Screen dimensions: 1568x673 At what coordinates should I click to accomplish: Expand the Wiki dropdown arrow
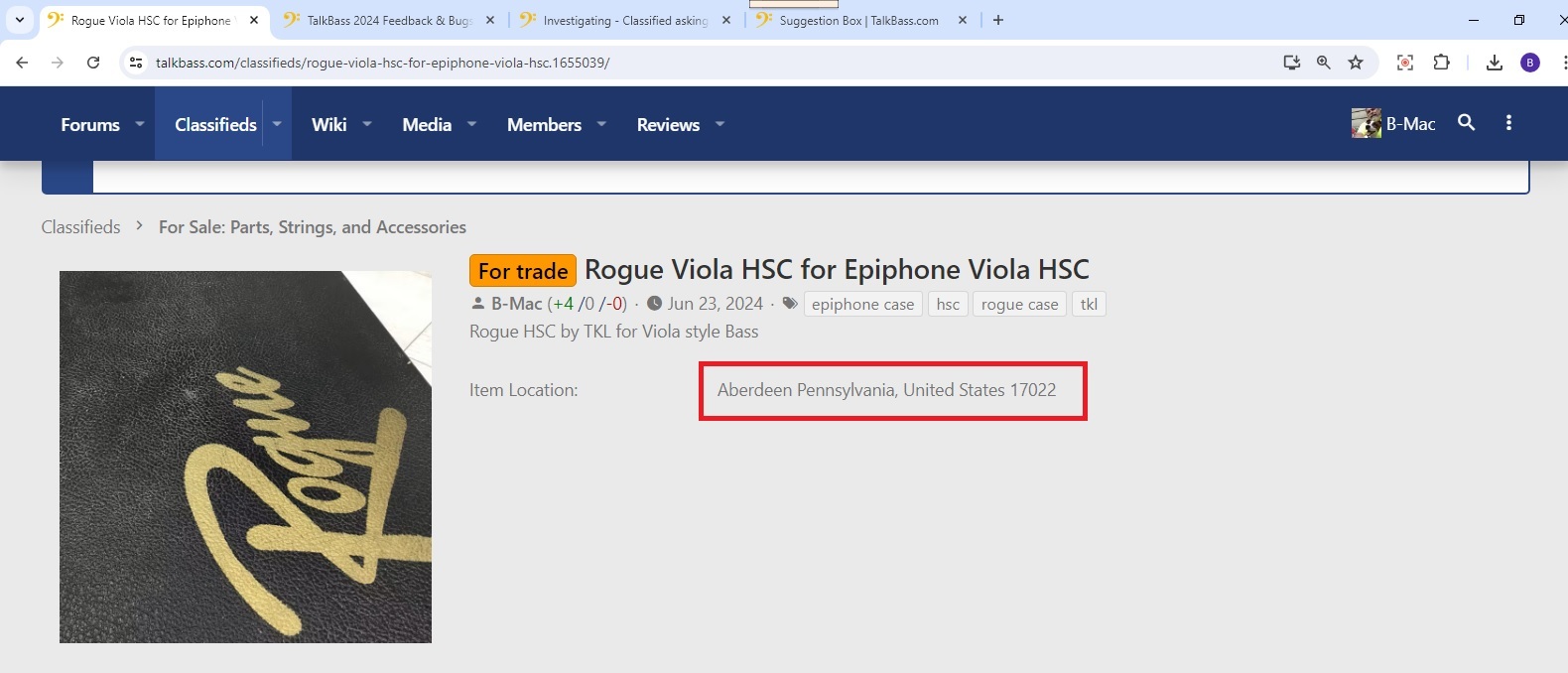point(367,124)
